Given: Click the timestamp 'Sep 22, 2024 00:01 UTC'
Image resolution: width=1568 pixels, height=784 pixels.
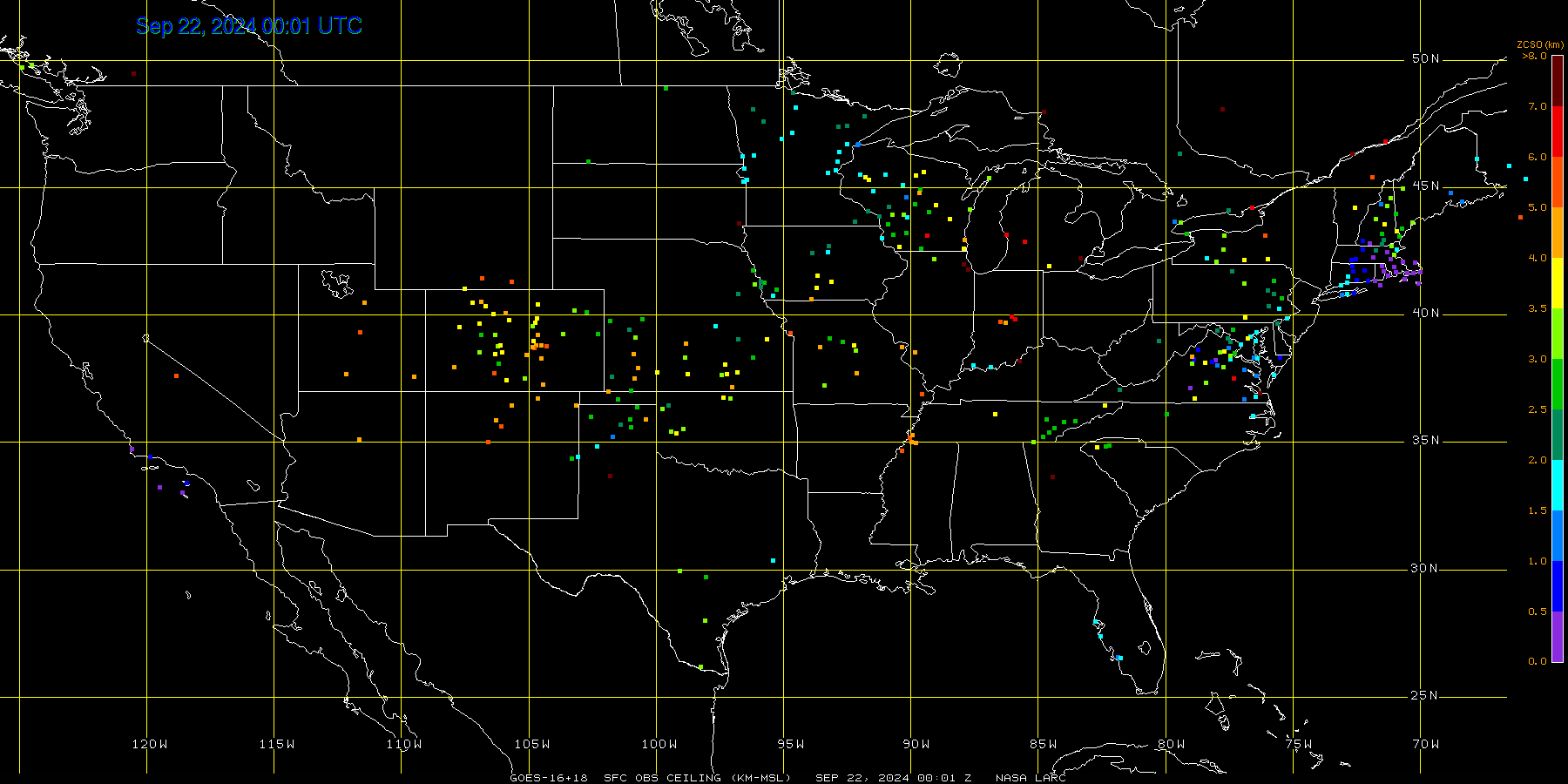Looking at the screenshot, I should point(249,26).
